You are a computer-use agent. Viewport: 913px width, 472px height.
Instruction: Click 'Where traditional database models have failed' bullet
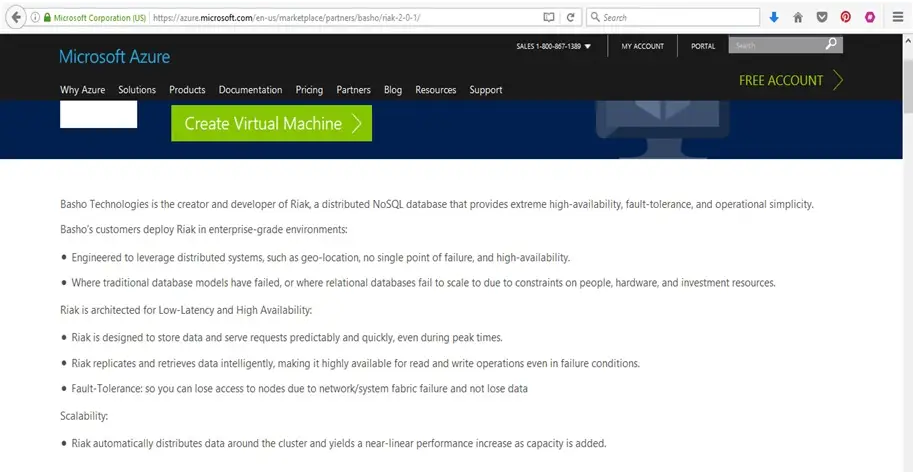point(423,283)
